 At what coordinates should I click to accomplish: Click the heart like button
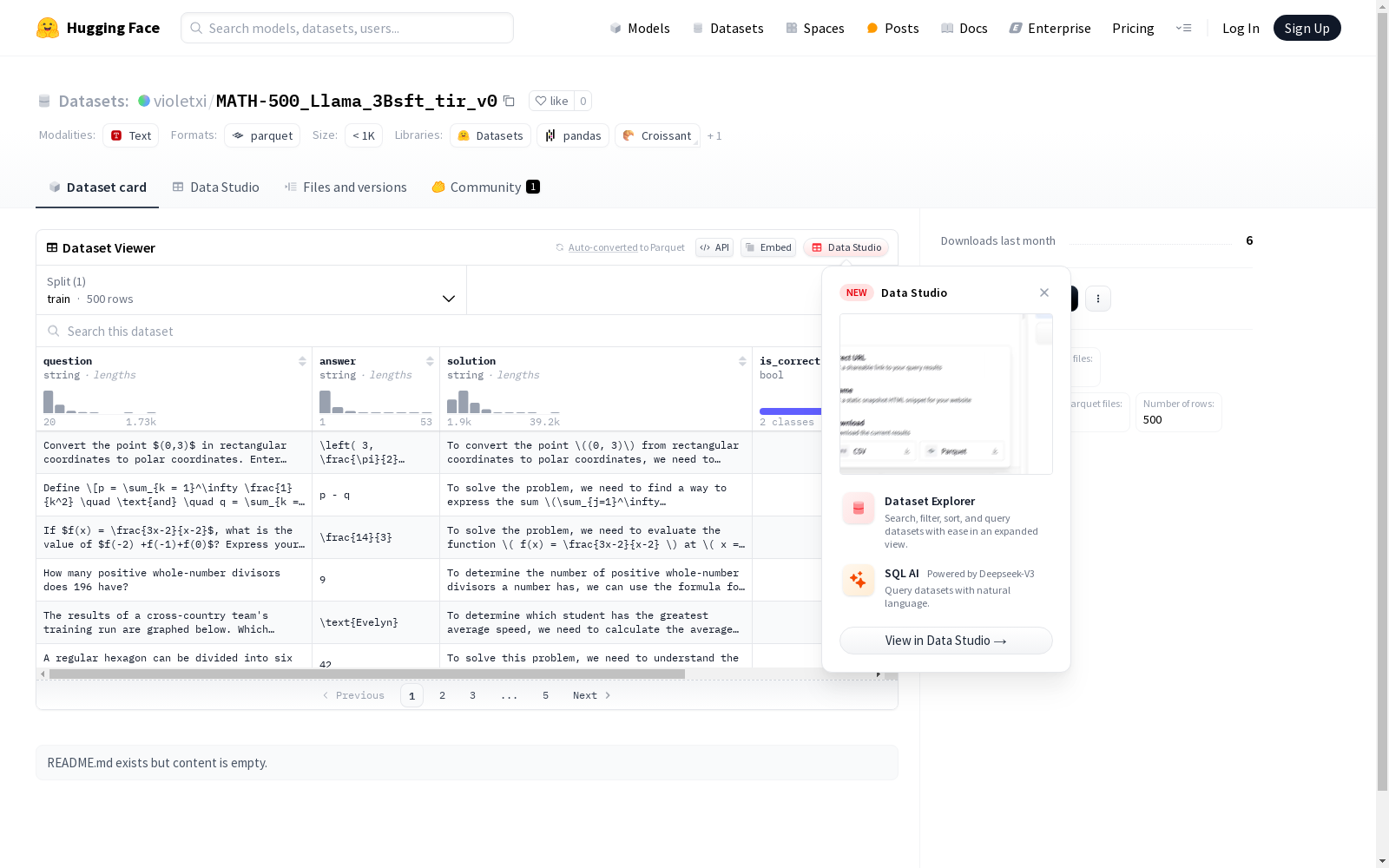click(x=551, y=102)
